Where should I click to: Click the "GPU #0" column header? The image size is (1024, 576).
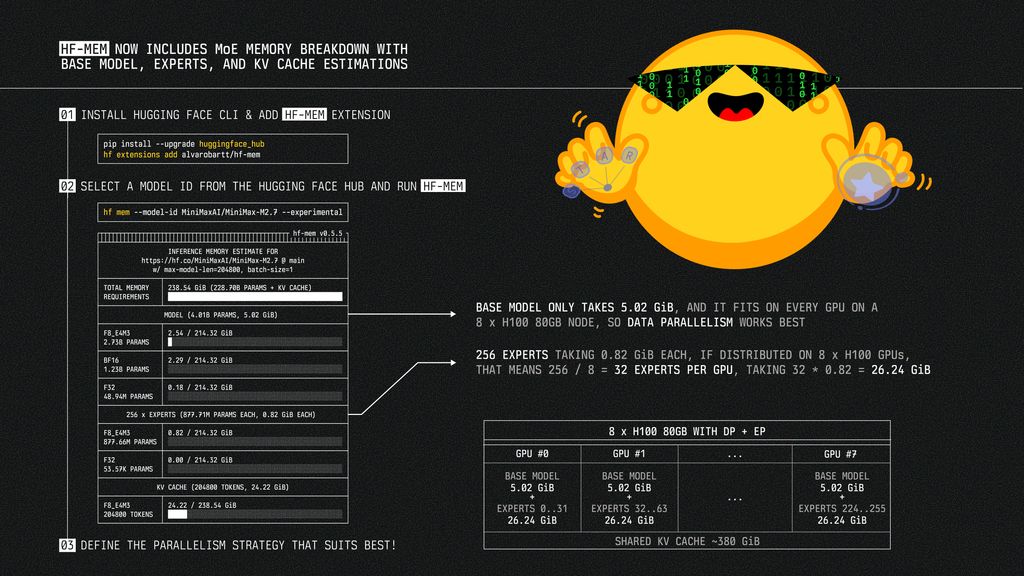click(532, 453)
